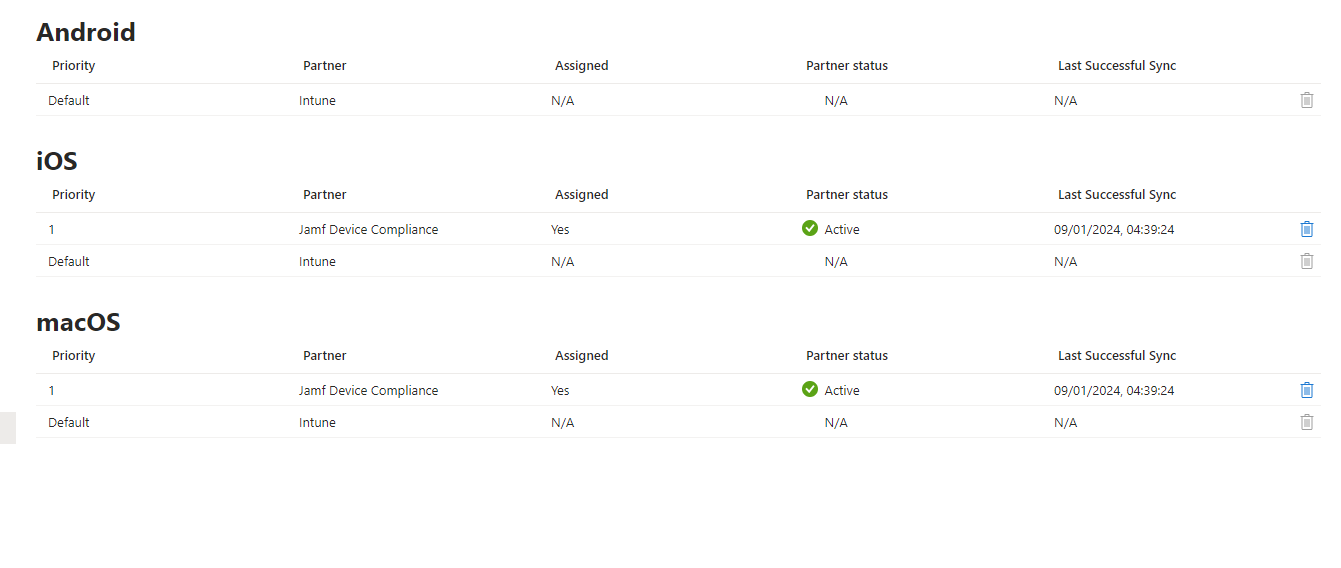Click the Last Successful Sync header under iOS
The image size is (1341, 568).
point(1117,194)
